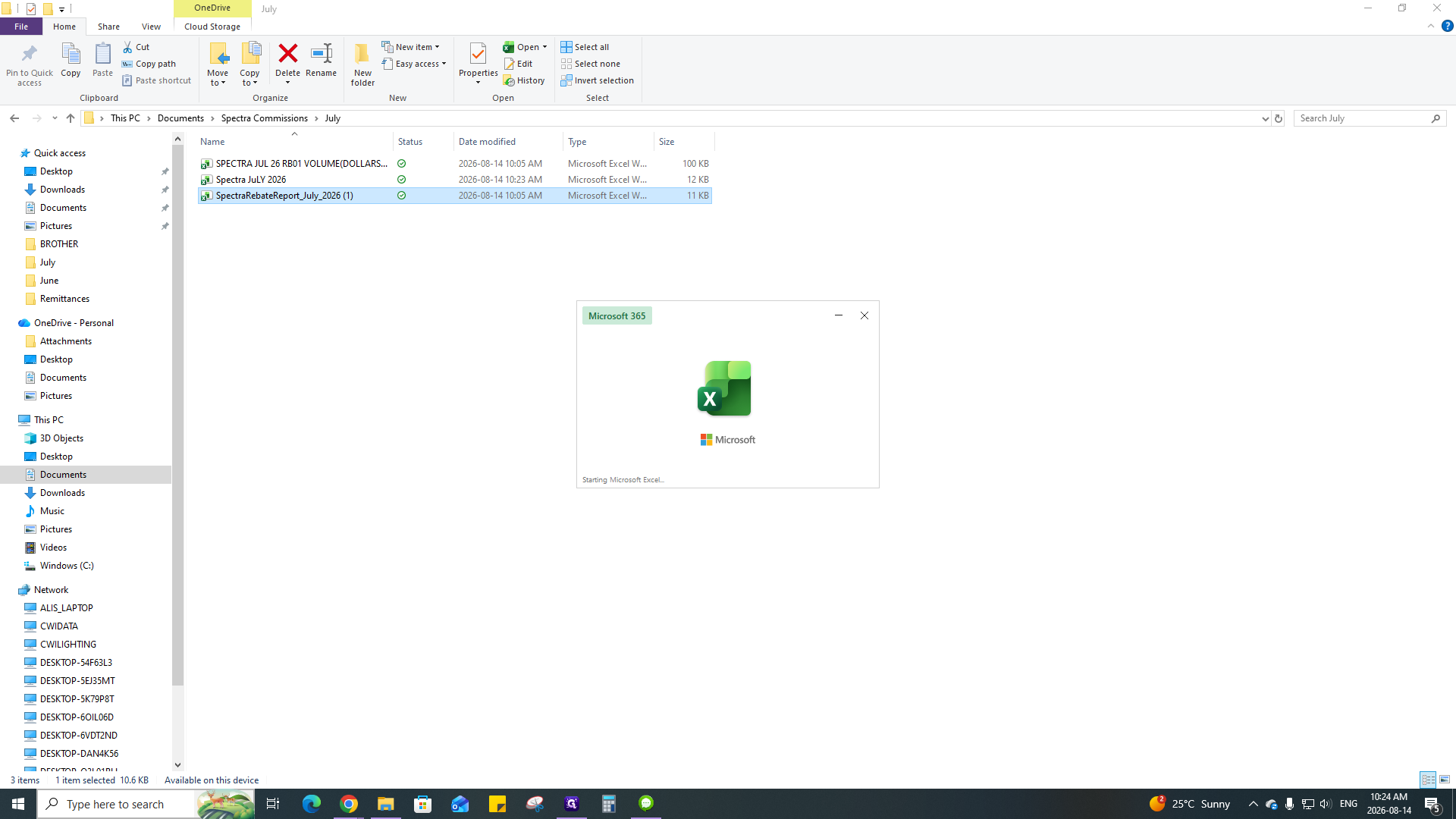1456x819 pixels.
Task: Click the Rename ribbon icon
Action: tap(322, 61)
